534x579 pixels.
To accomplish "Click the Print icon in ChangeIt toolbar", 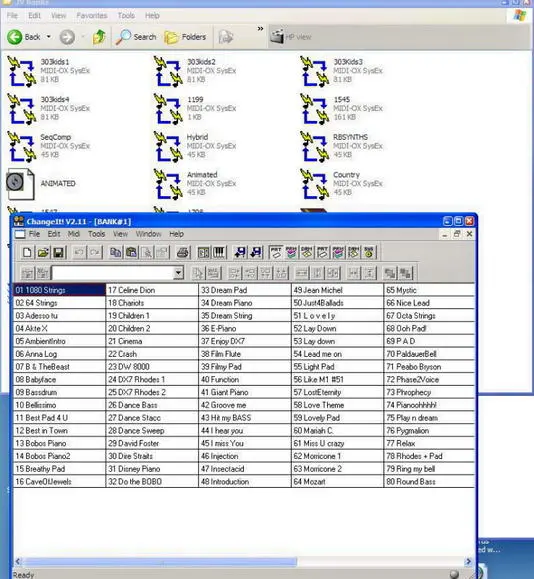I will pos(183,253).
